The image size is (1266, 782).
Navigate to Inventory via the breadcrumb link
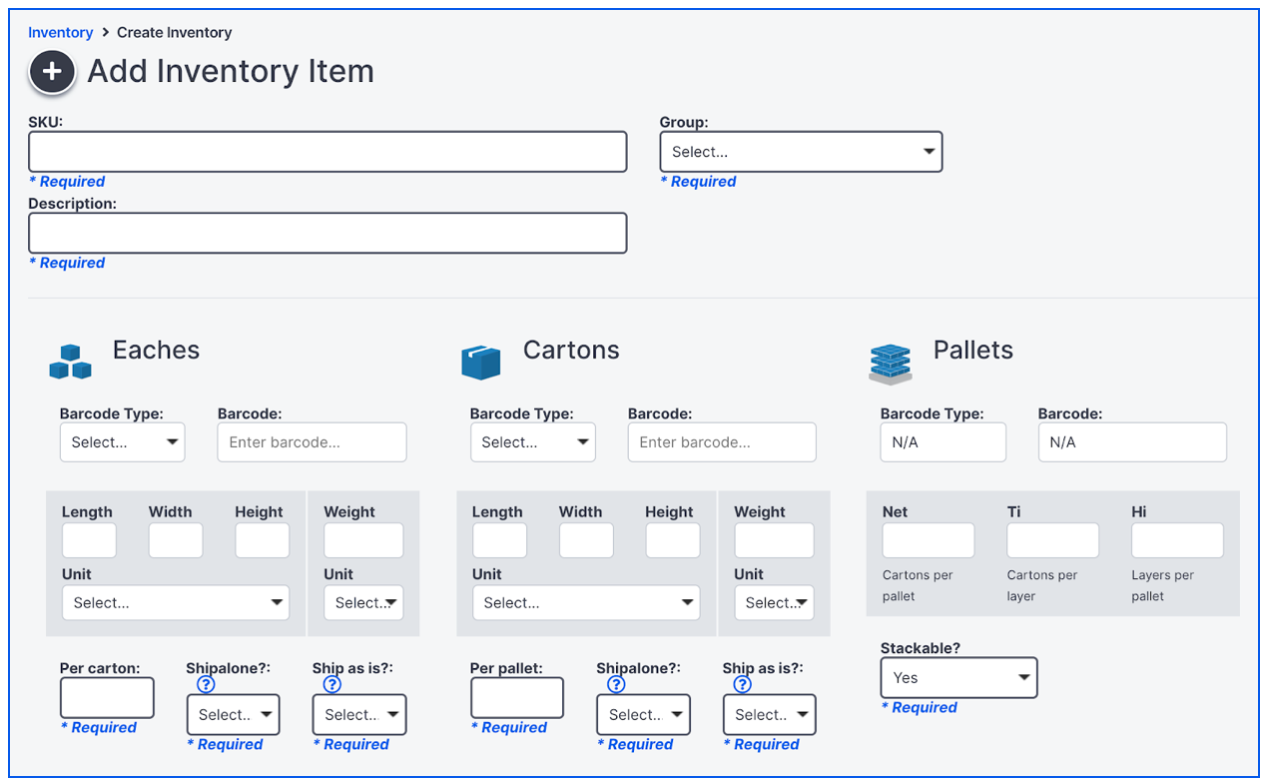(61, 32)
